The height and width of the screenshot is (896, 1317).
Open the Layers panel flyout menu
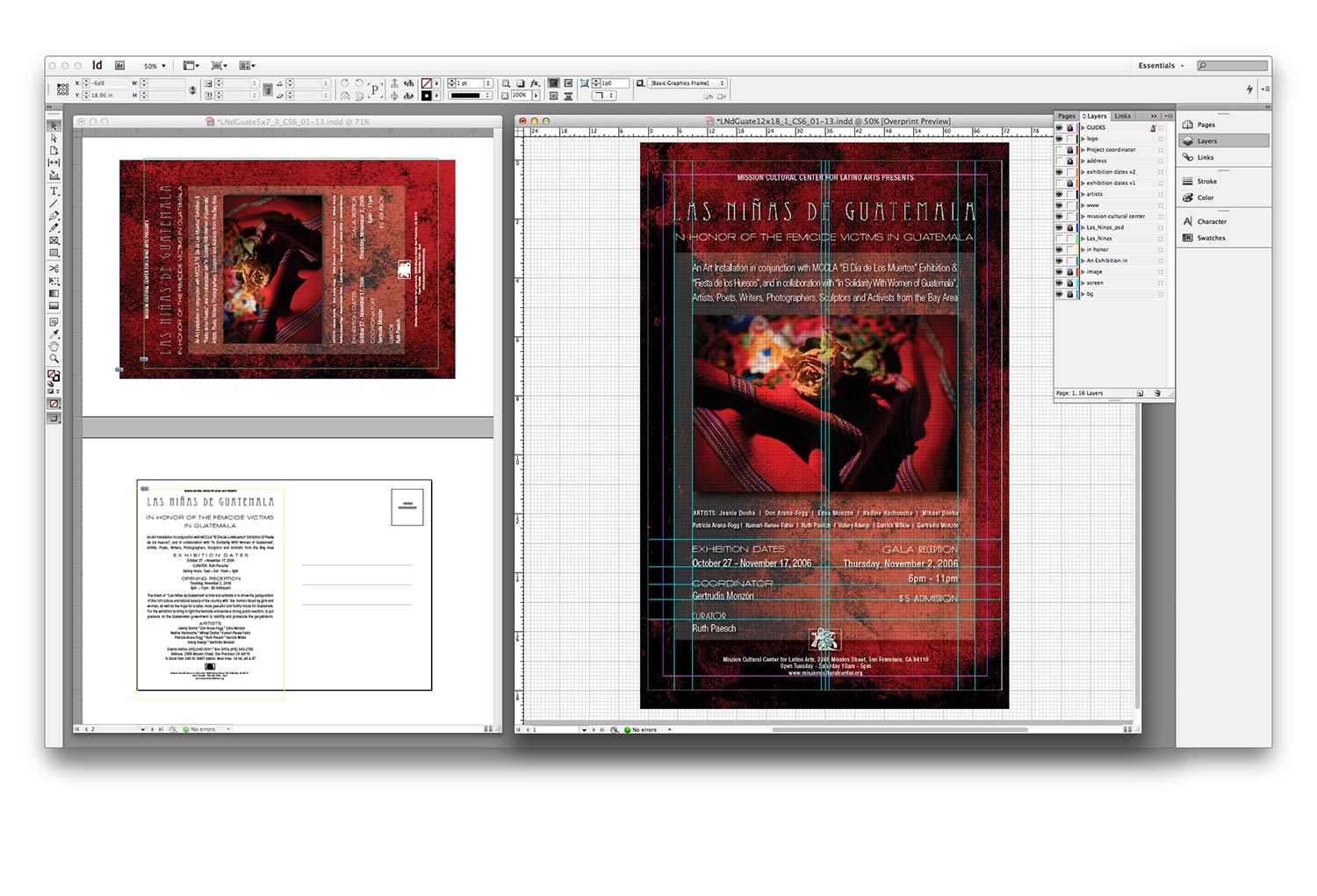click(1168, 116)
